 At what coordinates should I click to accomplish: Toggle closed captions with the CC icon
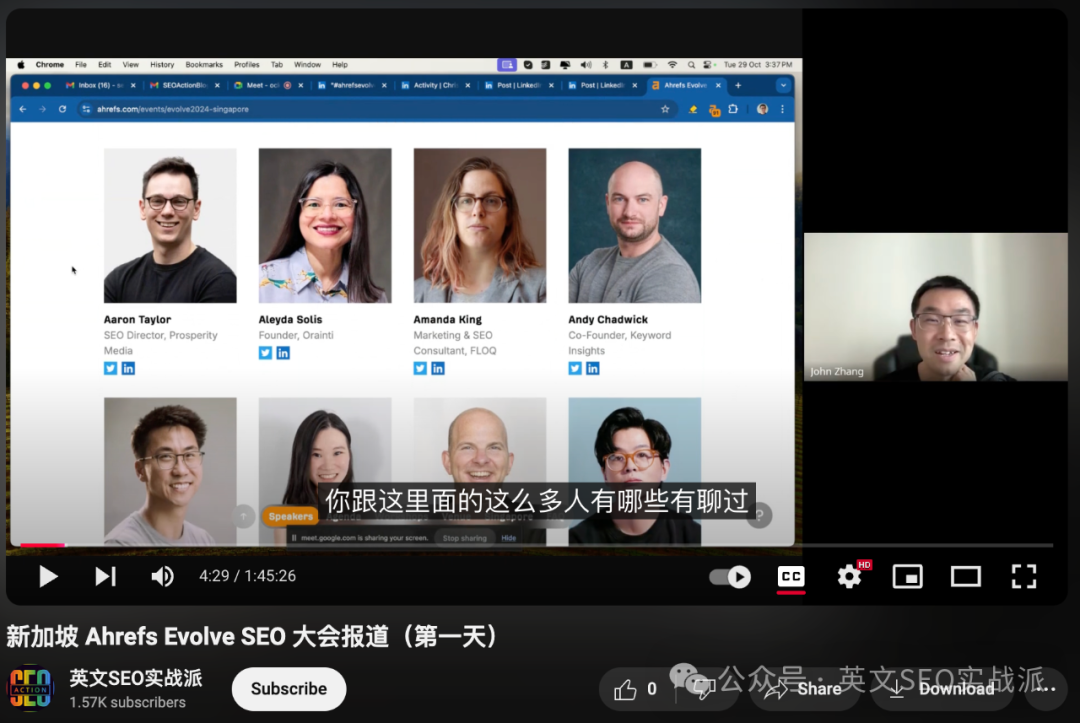[790, 576]
